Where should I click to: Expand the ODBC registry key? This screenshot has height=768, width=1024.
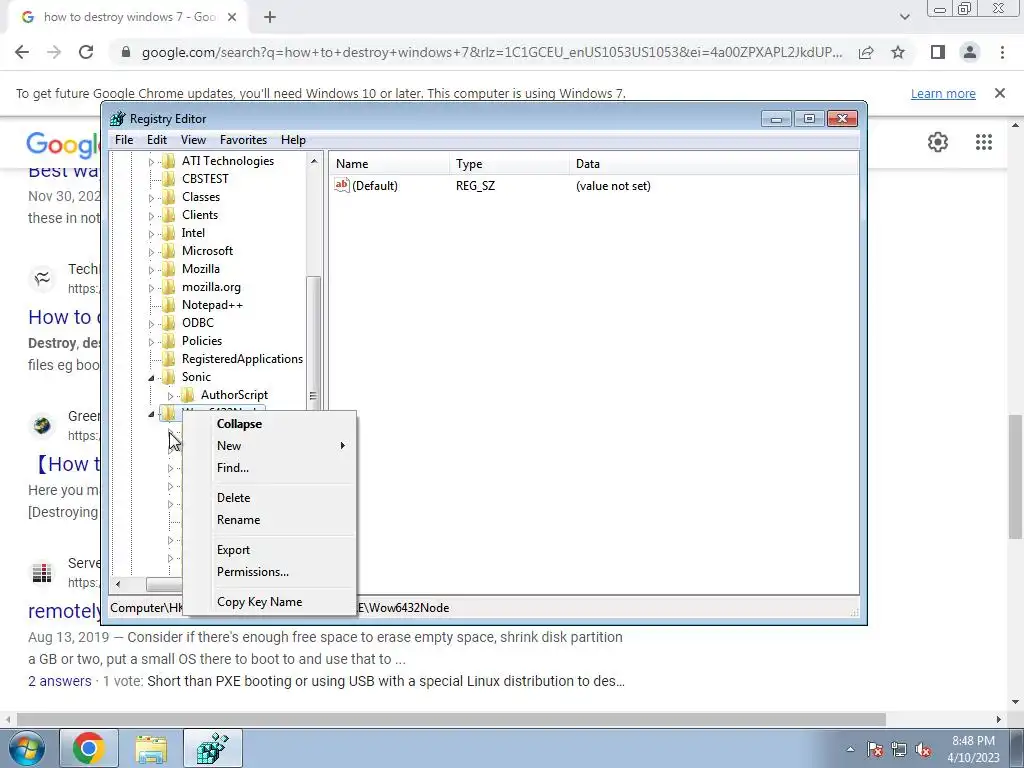(x=152, y=323)
